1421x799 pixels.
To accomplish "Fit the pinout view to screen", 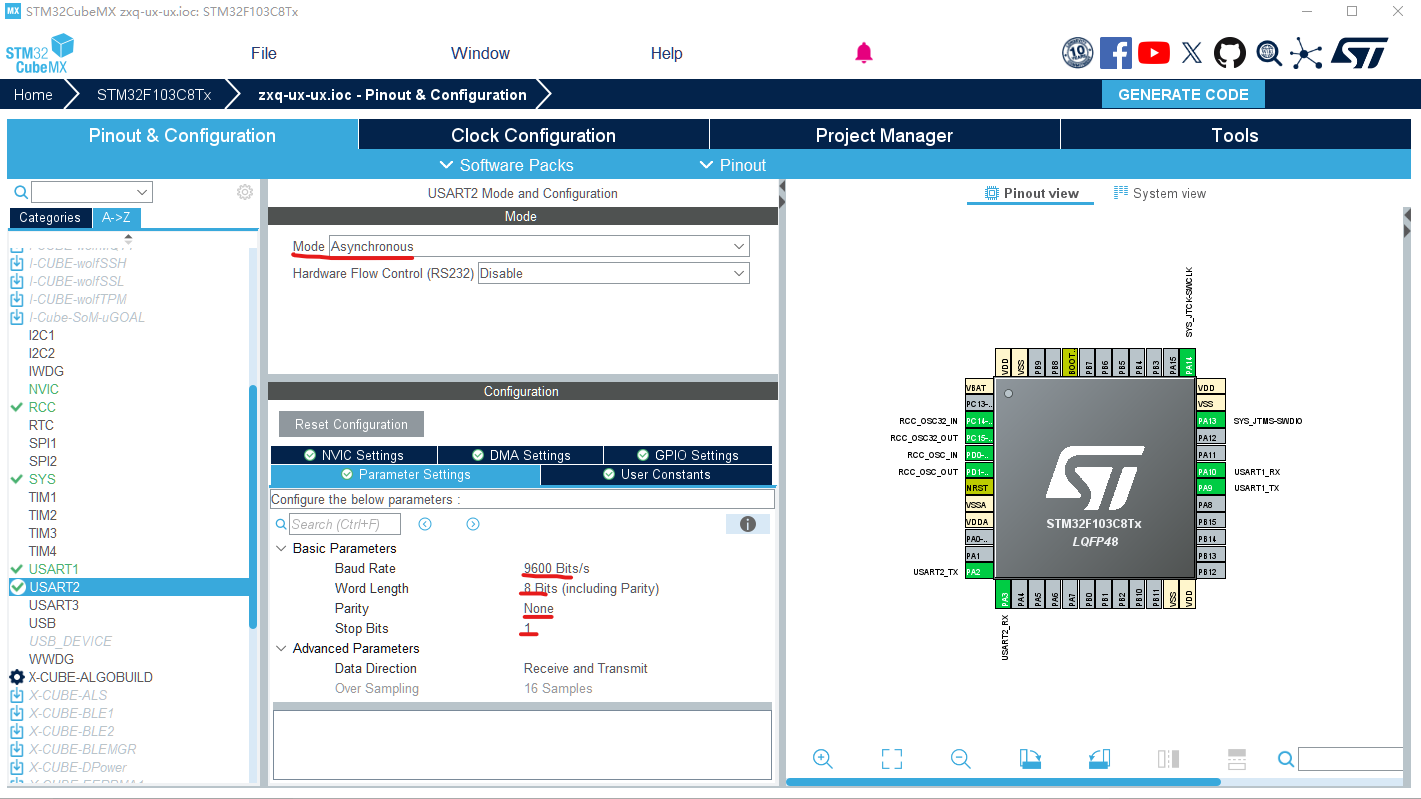I will tap(892, 758).
